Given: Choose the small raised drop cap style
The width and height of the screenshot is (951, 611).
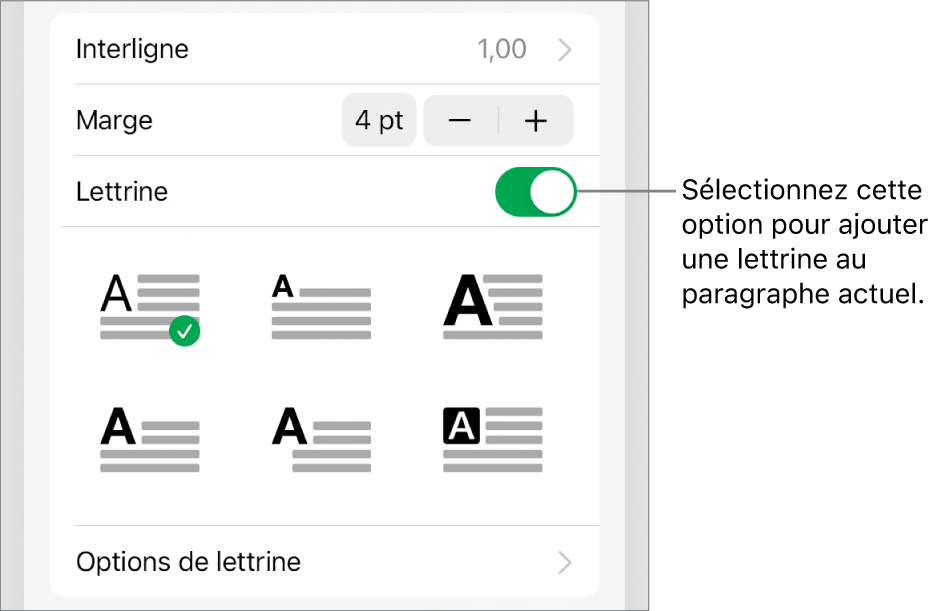Looking at the screenshot, I should point(321,307).
